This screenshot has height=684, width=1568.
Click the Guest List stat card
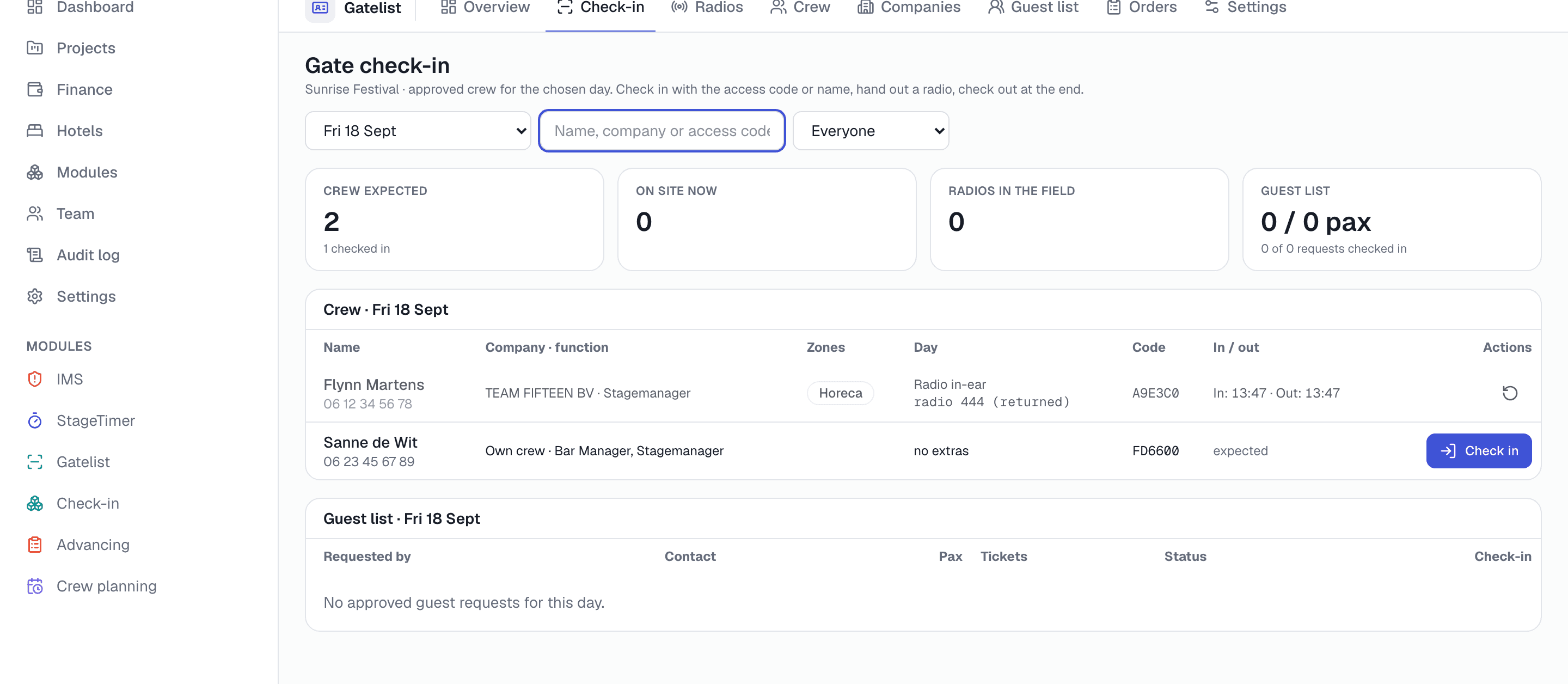1392,219
